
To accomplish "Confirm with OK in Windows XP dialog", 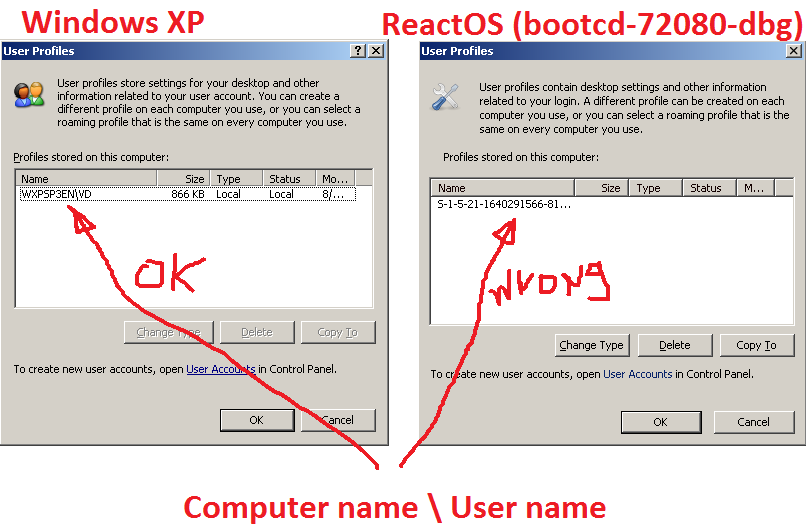I will coord(256,420).
